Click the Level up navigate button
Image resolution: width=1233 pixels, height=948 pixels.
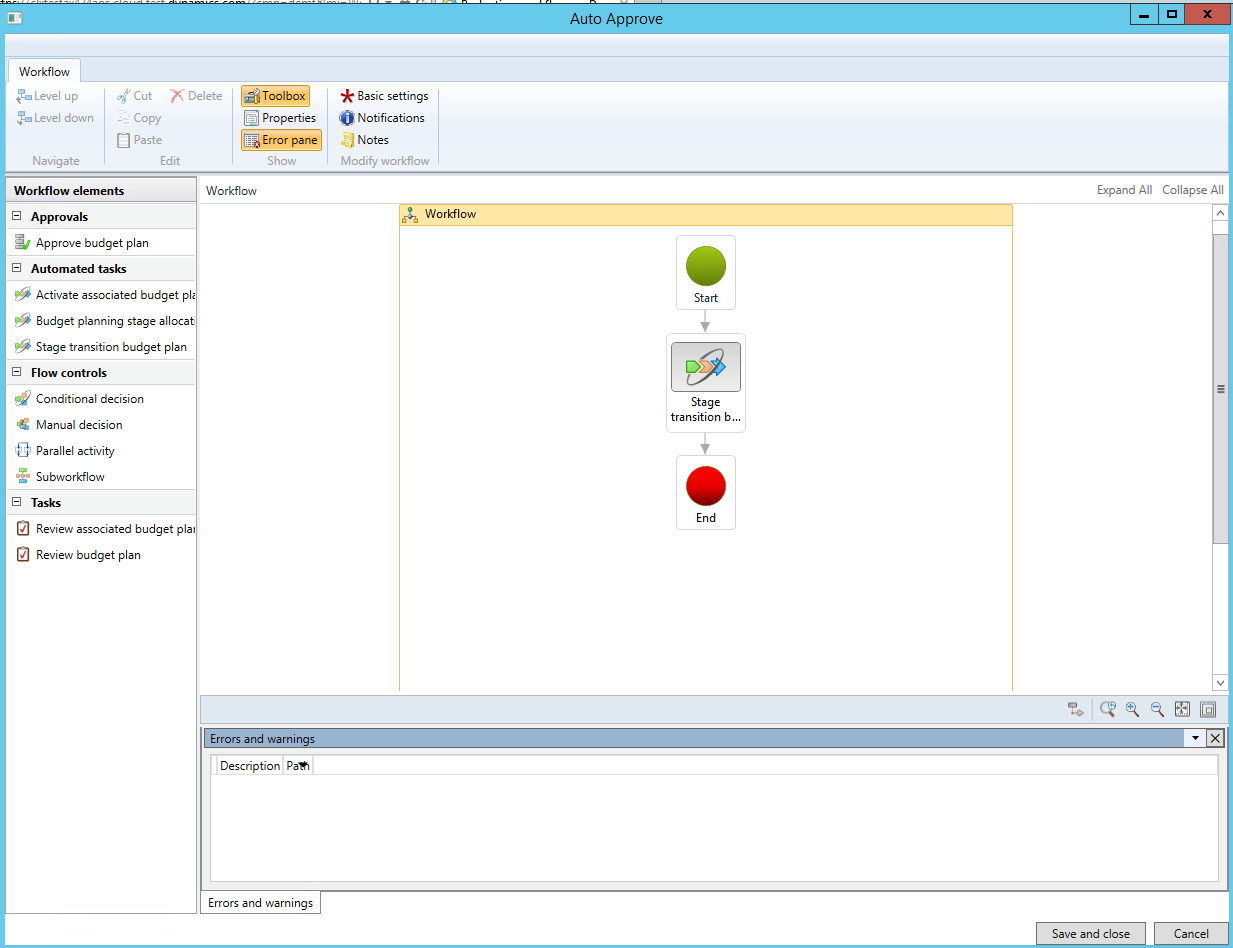tap(47, 96)
